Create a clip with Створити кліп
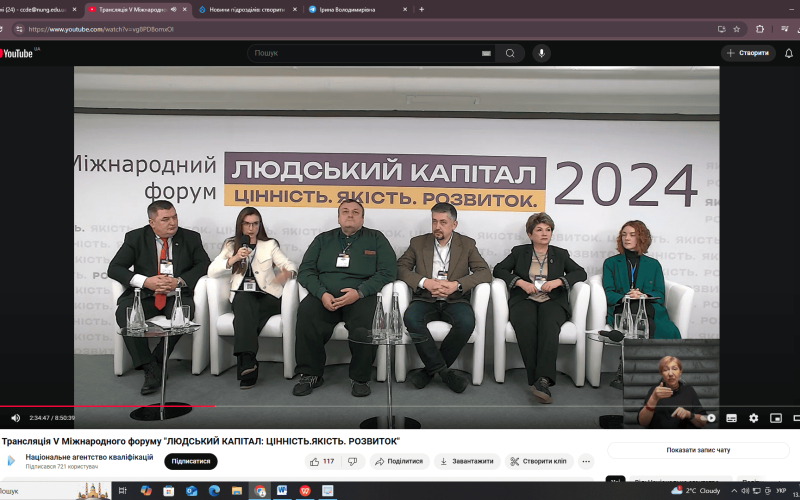 539,461
